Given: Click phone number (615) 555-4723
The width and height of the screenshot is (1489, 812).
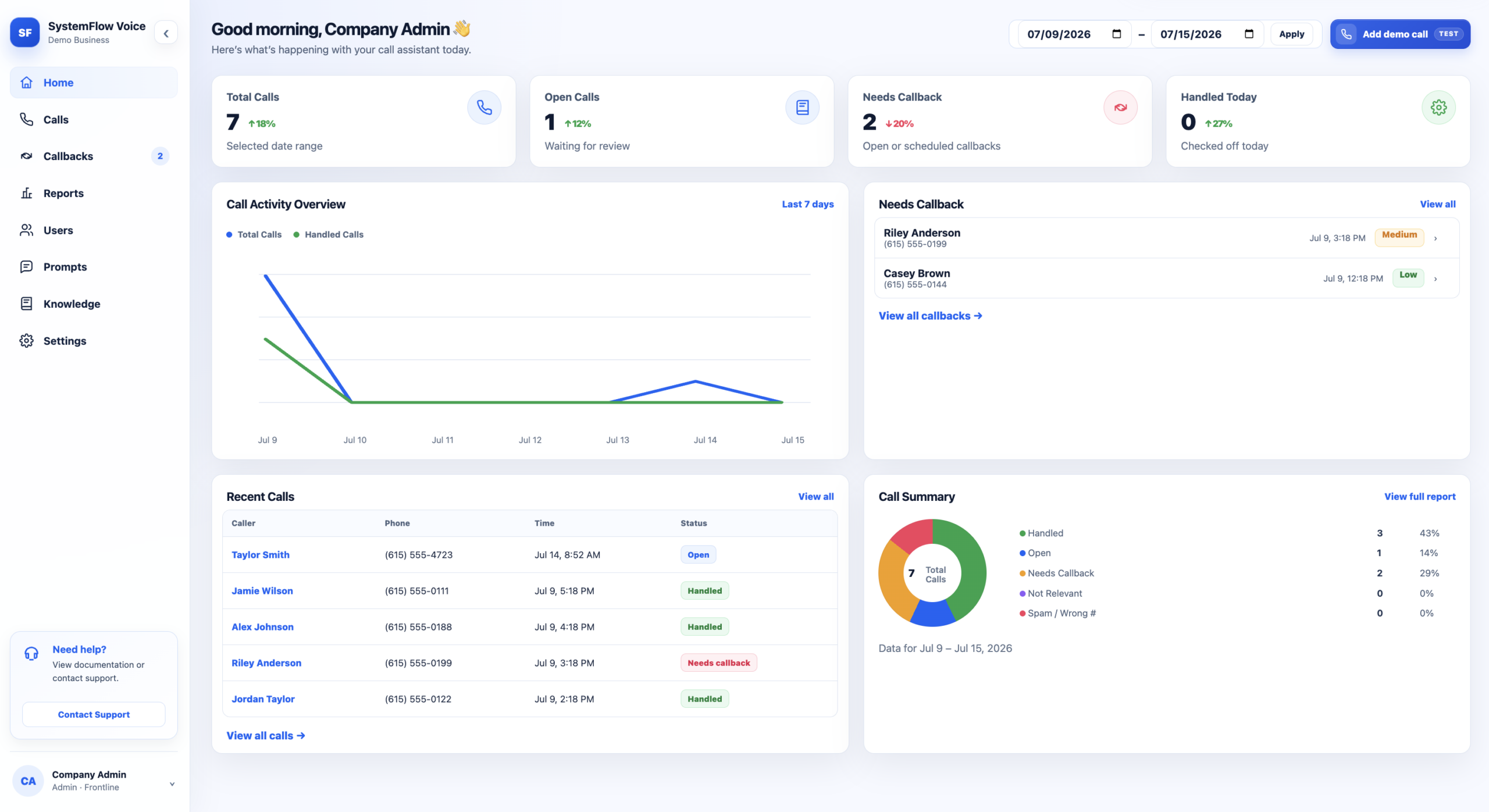Looking at the screenshot, I should (418, 555).
